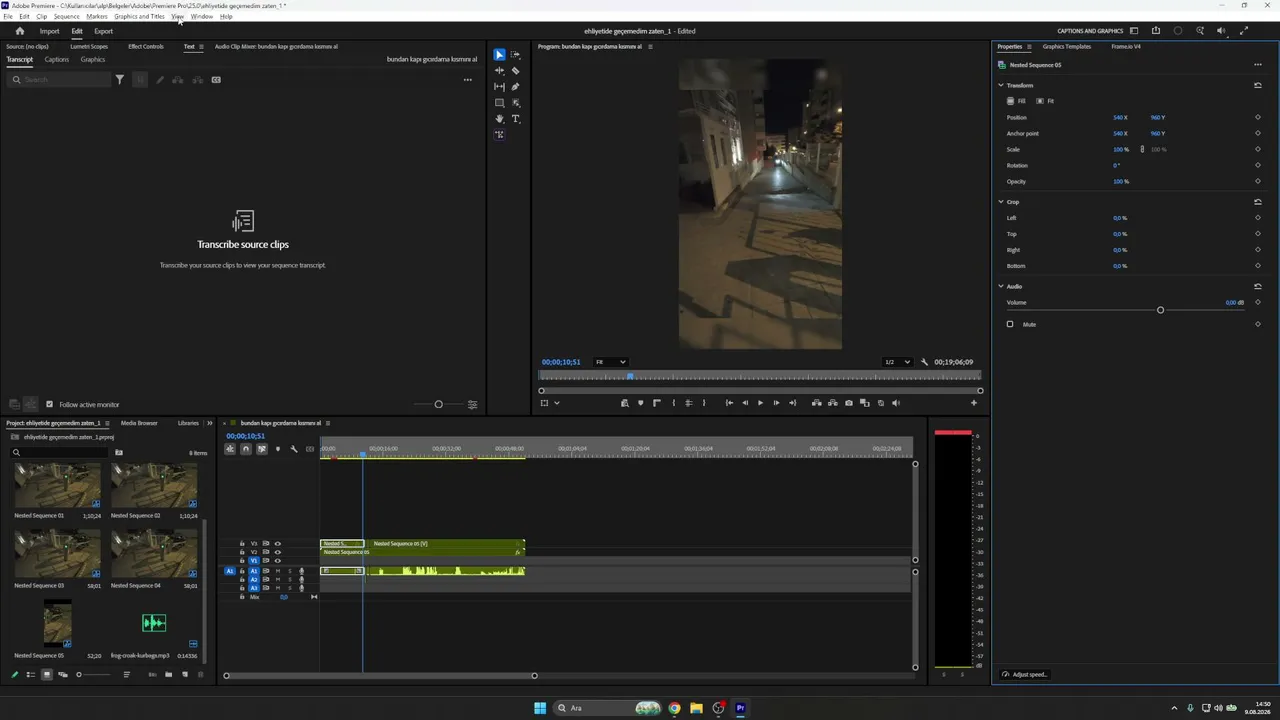Click the Home icon in the header
This screenshot has width=1280, height=720.
[x=20, y=31]
